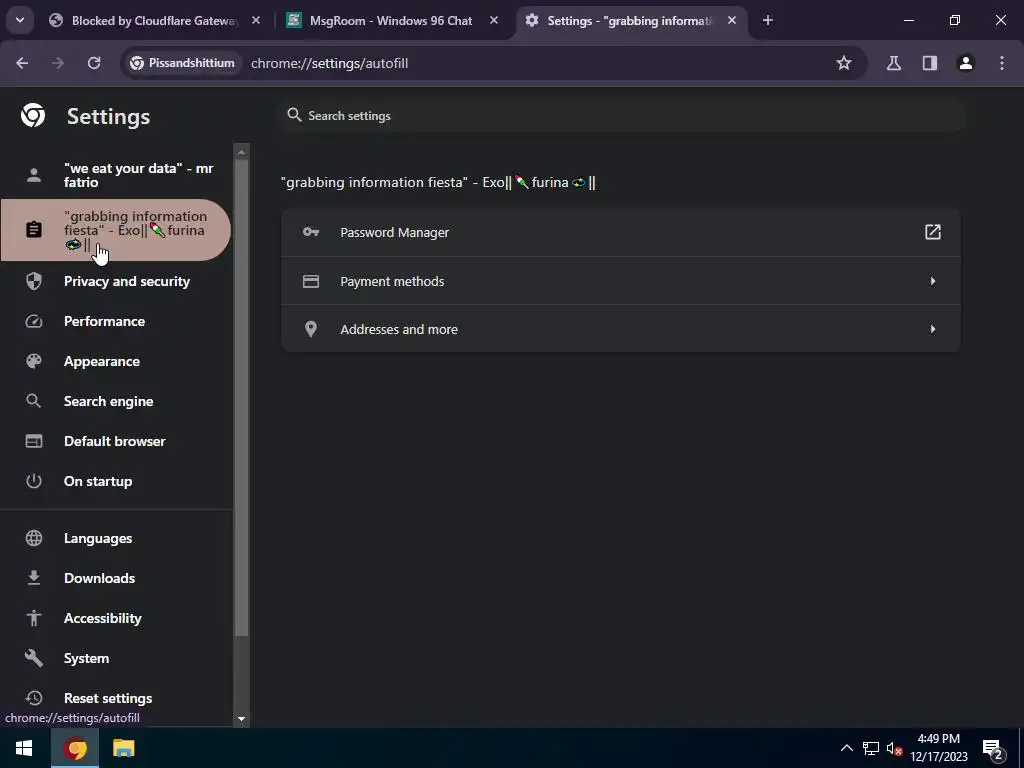Select "grabbing information fiesta" sidebar item
The width and height of the screenshot is (1024, 768).
pyautogui.click(x=116, y=230)
